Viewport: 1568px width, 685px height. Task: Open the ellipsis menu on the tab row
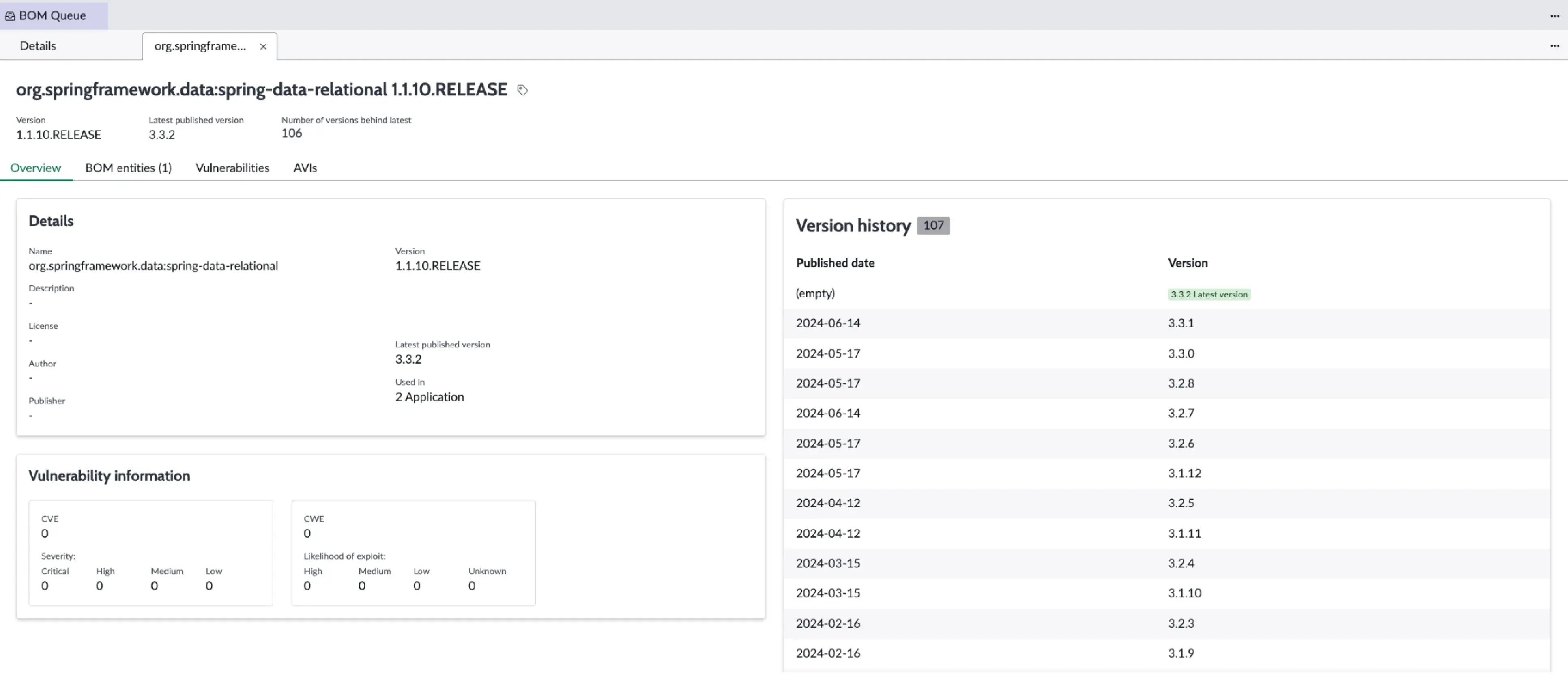point(1554,46)
